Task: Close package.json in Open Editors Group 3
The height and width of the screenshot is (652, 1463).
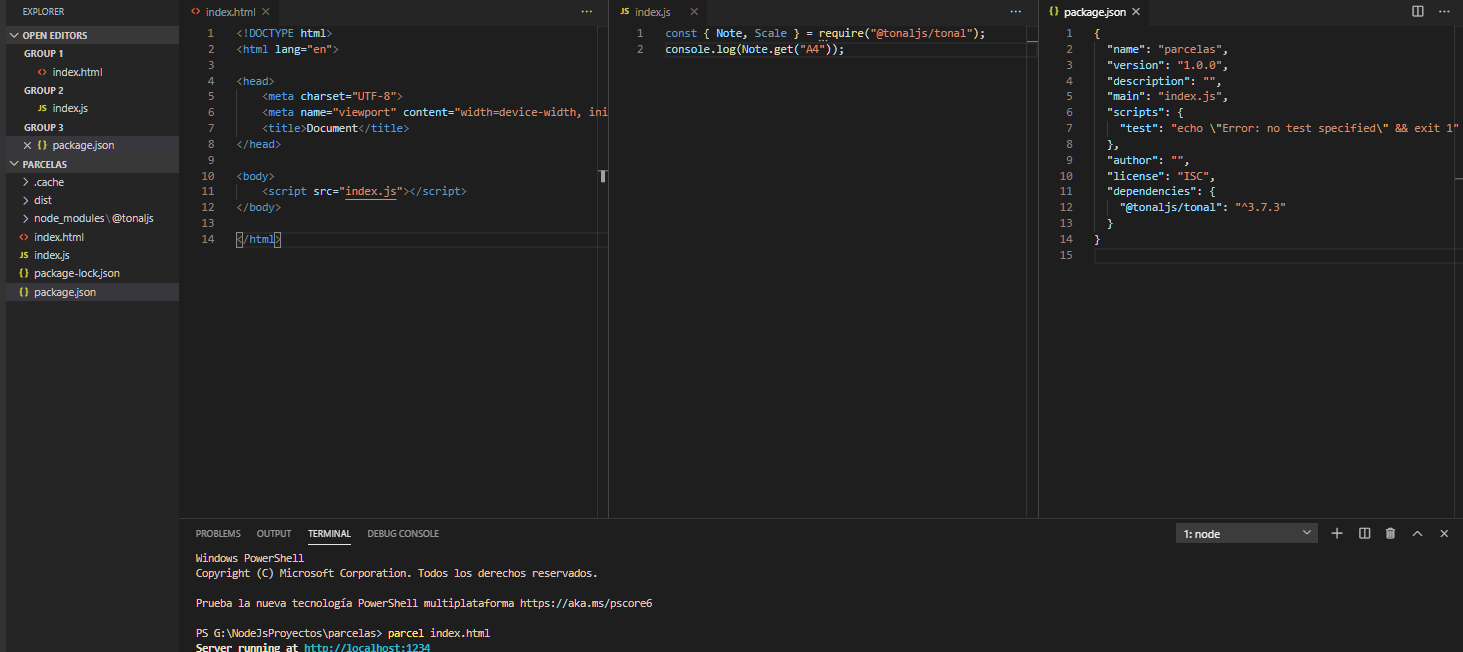Action: (27, 146)
